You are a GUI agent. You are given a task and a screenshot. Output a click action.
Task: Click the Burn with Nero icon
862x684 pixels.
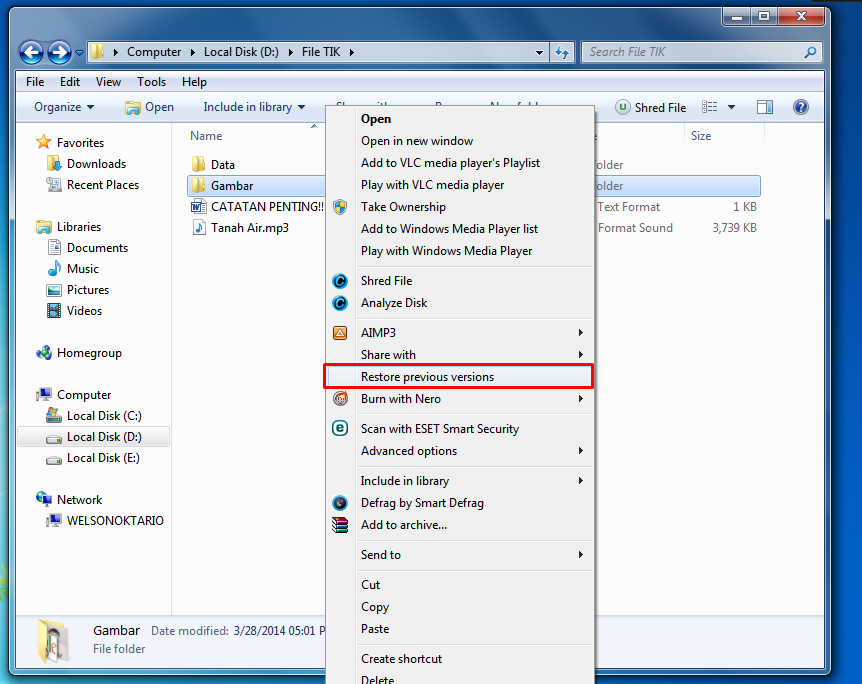point(340,399)
